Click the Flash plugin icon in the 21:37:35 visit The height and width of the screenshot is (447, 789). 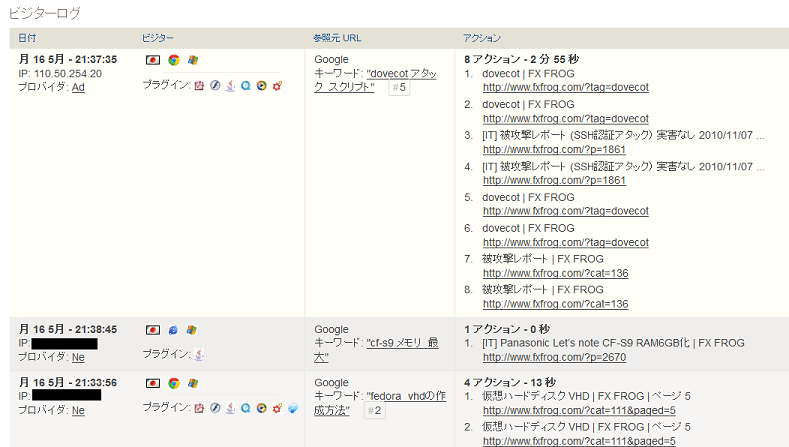[214, 86]
